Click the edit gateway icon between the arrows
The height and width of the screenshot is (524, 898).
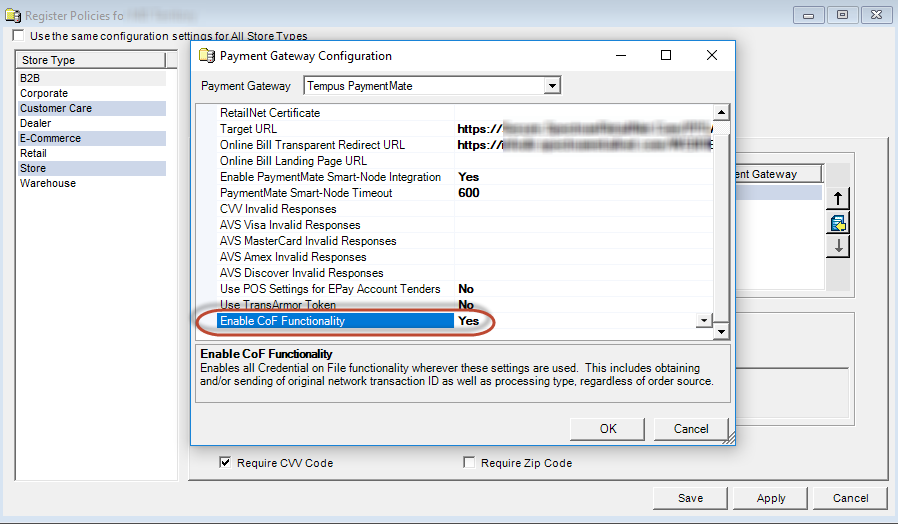[x=837, y=222]
